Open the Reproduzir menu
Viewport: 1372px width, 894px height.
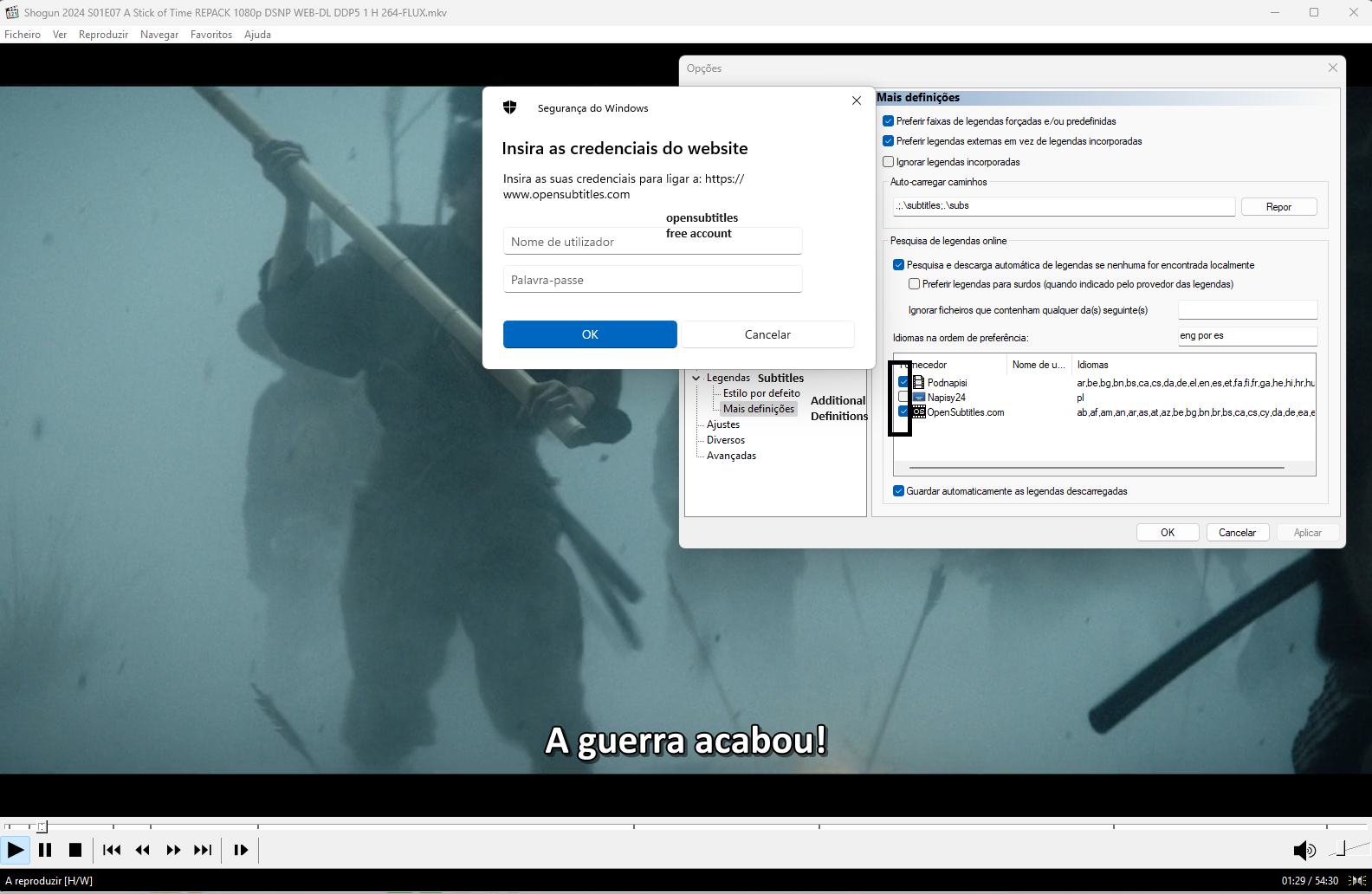103,35
